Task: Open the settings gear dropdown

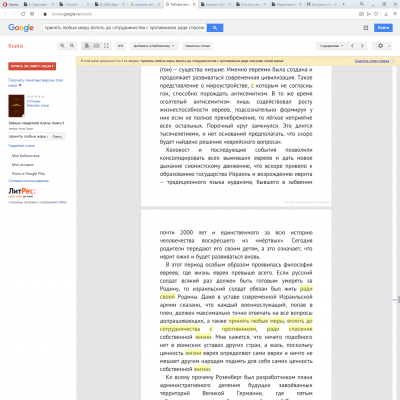Action: (x=382, y=46)
